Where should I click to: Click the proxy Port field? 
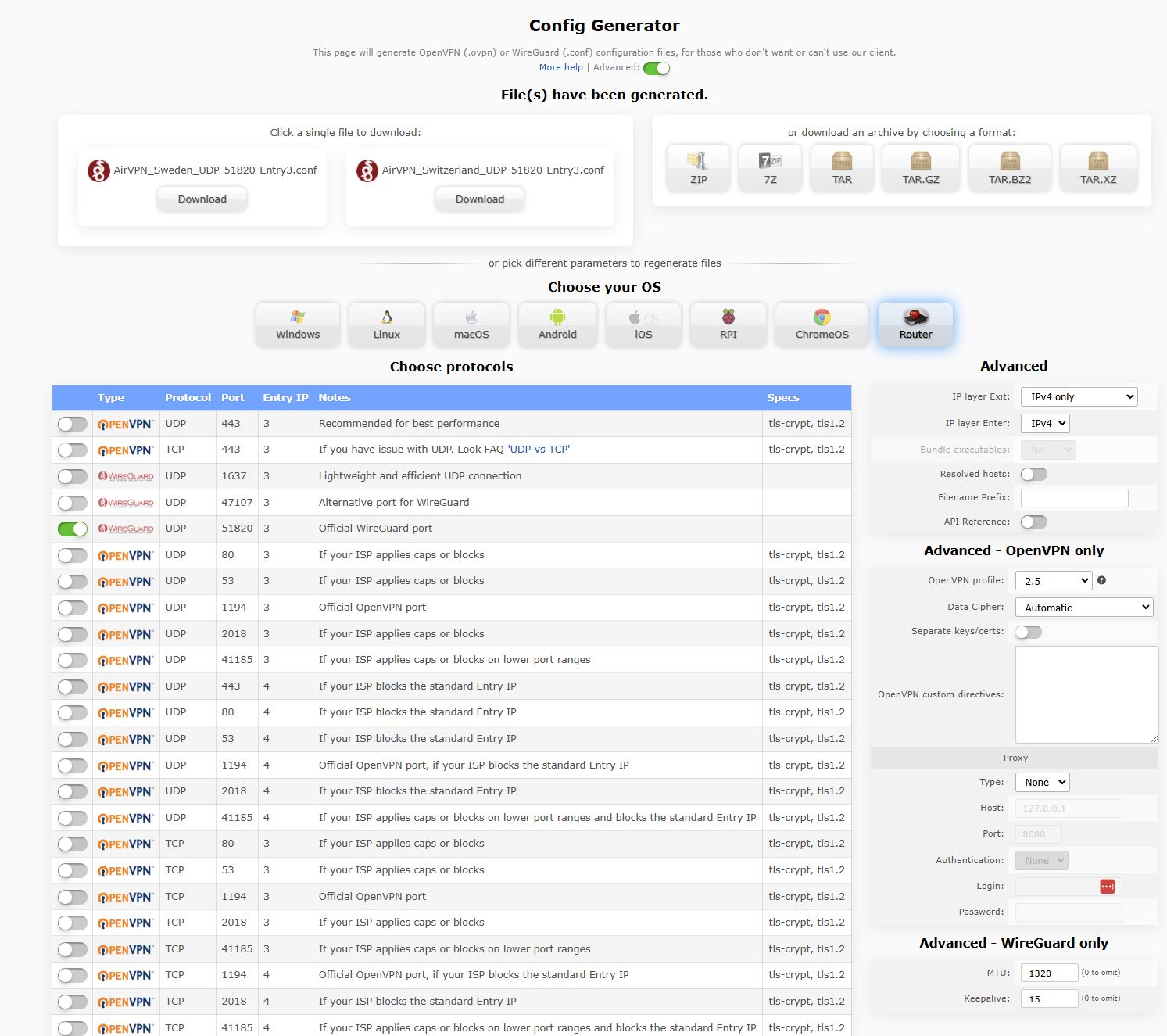point(1039,833)
